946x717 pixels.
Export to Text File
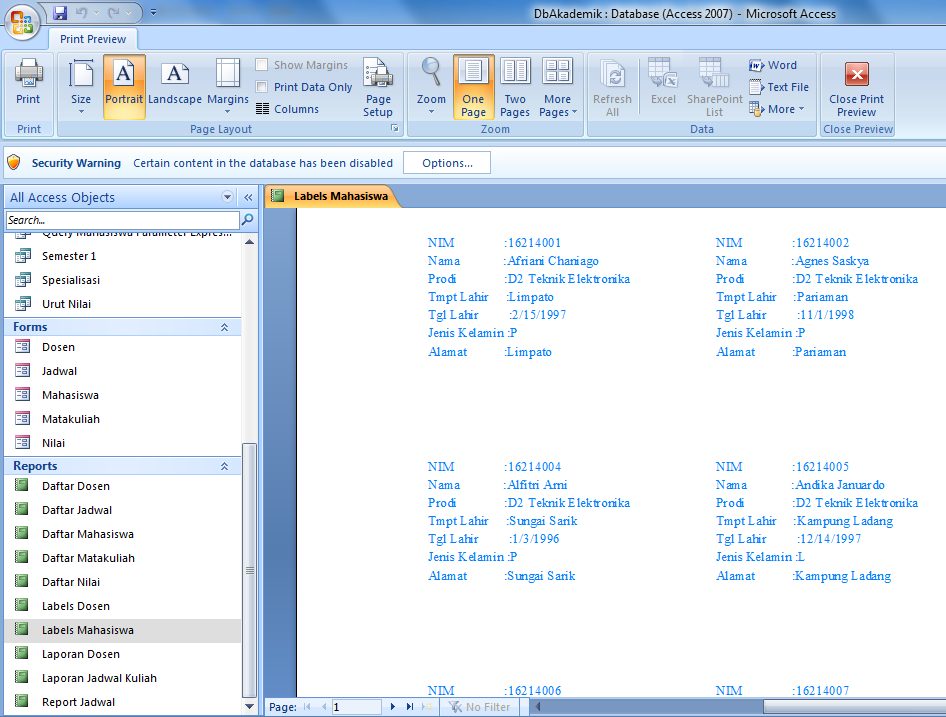(x=779, y=87)
